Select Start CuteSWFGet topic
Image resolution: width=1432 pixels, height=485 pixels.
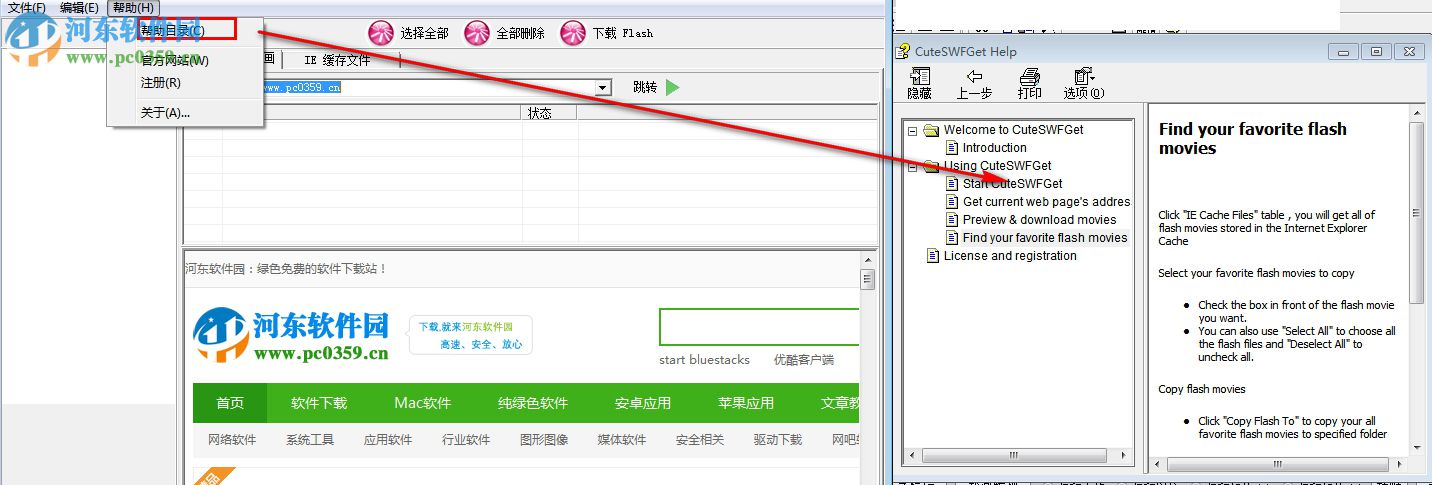pos(1012,184)
